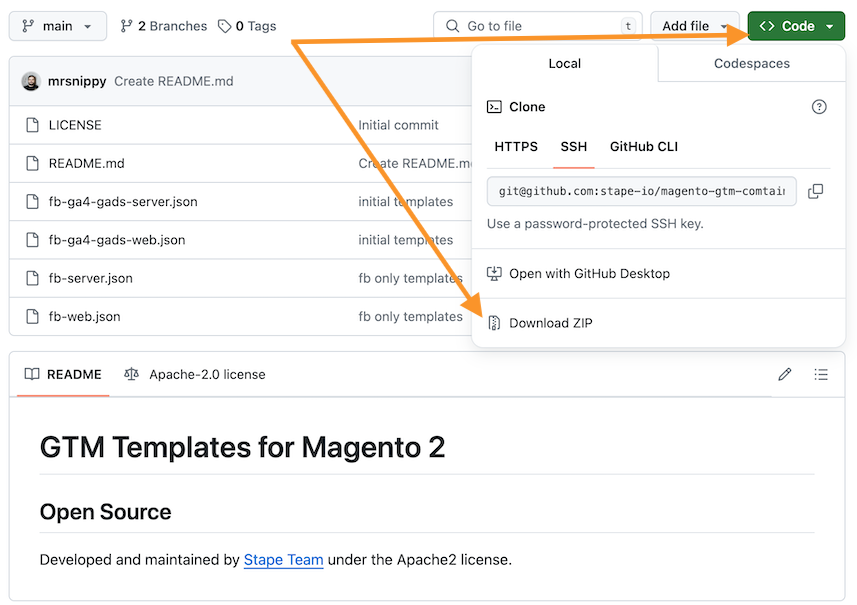Edit README with the pencil icon

tap(785, 374)
